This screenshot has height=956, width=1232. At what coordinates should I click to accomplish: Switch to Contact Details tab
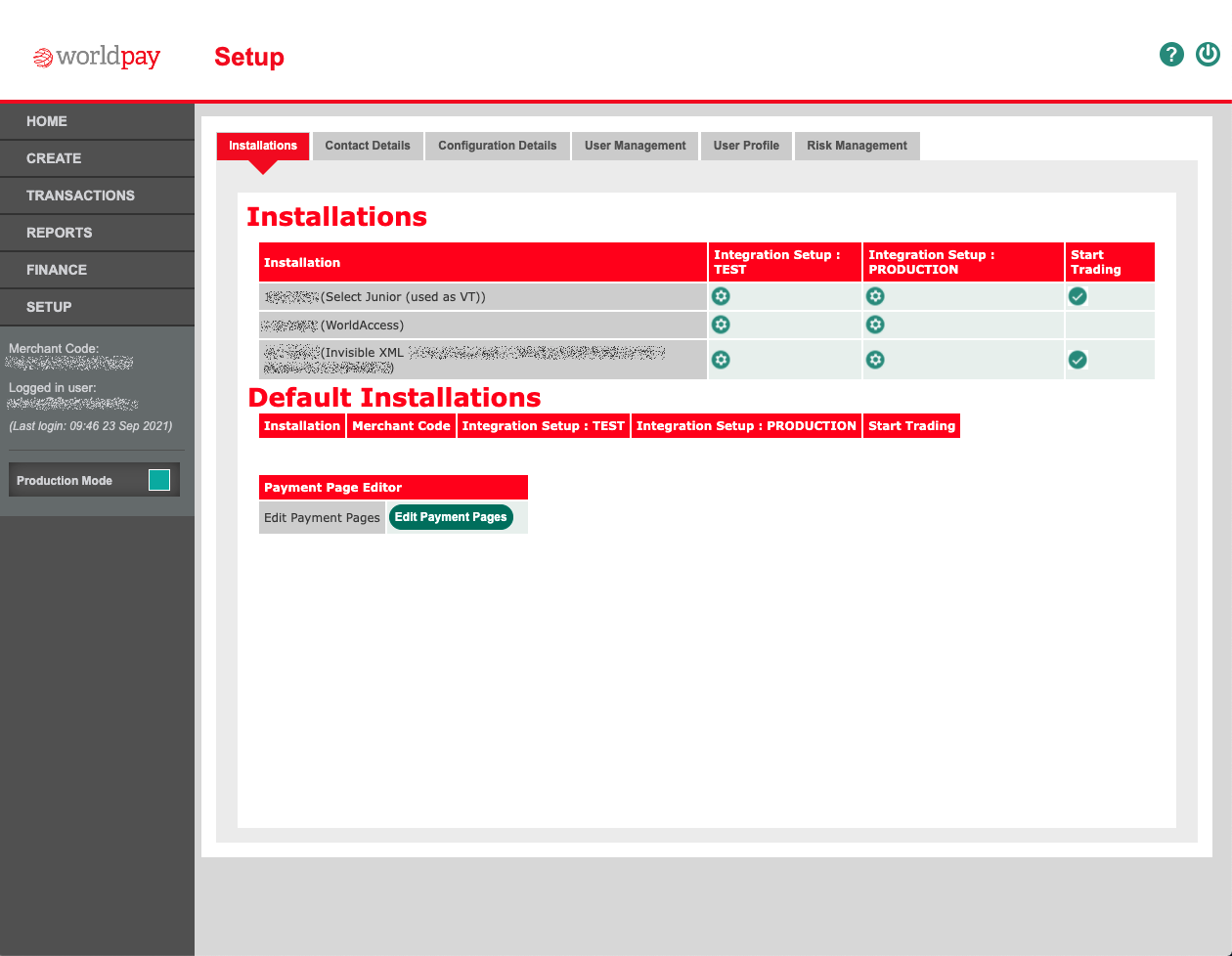click(x=368, y=146)
